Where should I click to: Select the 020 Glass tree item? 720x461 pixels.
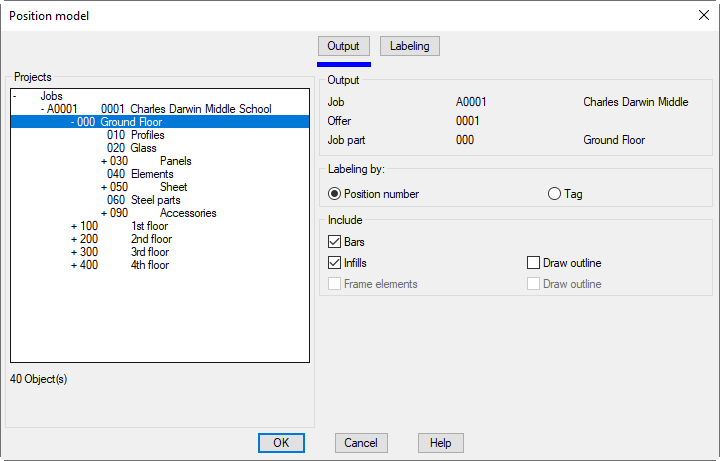click(143, 148)
